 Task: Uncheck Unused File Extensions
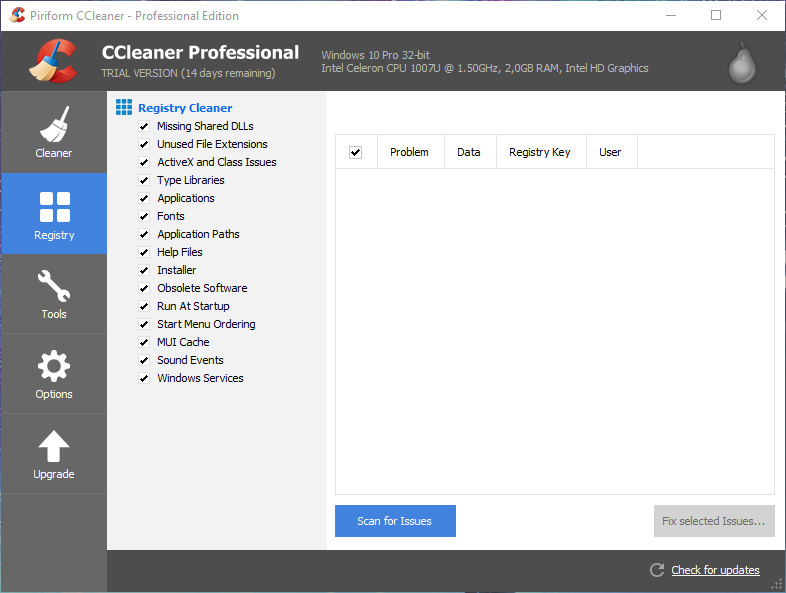tap(144, 144)
